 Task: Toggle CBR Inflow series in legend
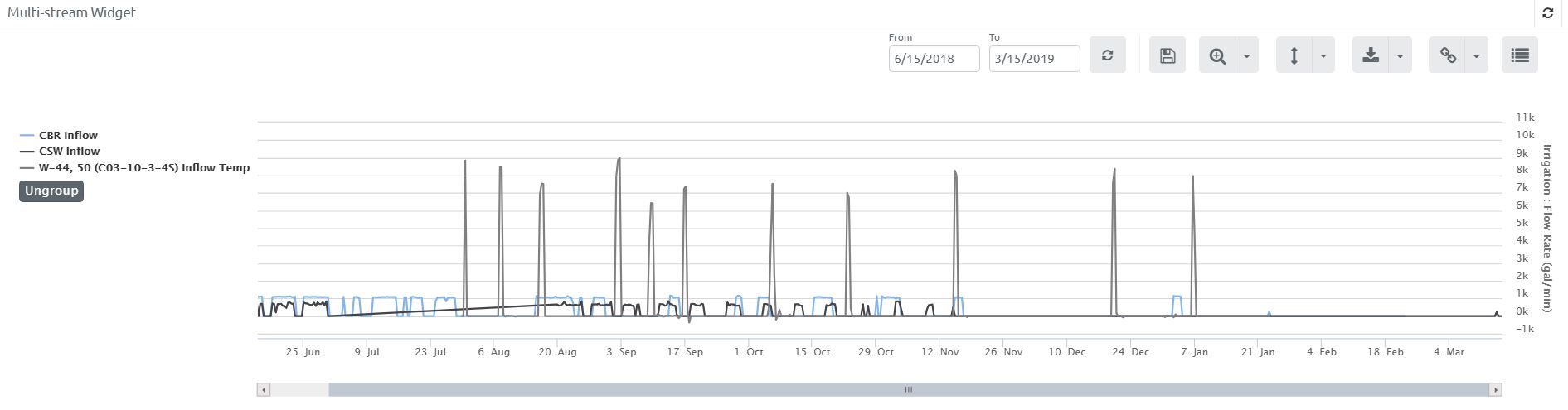(x=59, y=135)
